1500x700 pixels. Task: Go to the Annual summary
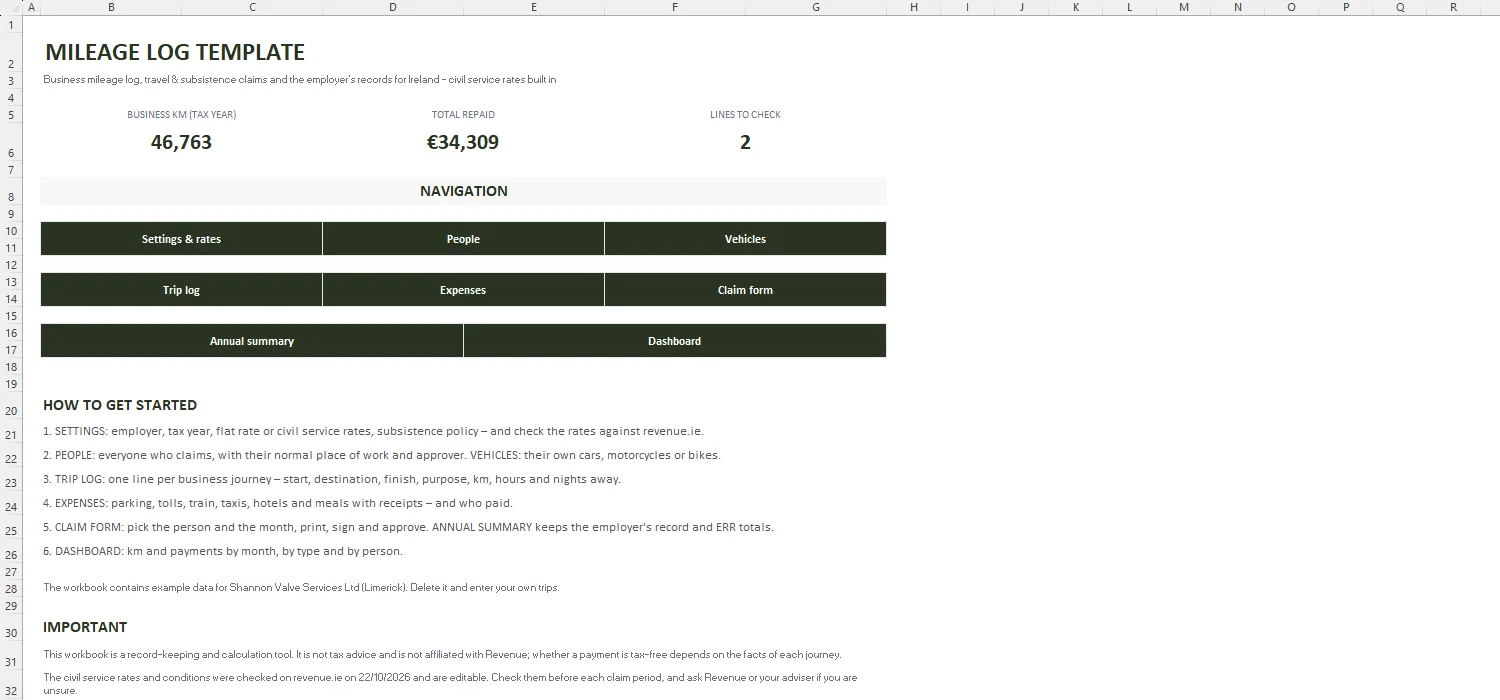[x=252, y=341]
